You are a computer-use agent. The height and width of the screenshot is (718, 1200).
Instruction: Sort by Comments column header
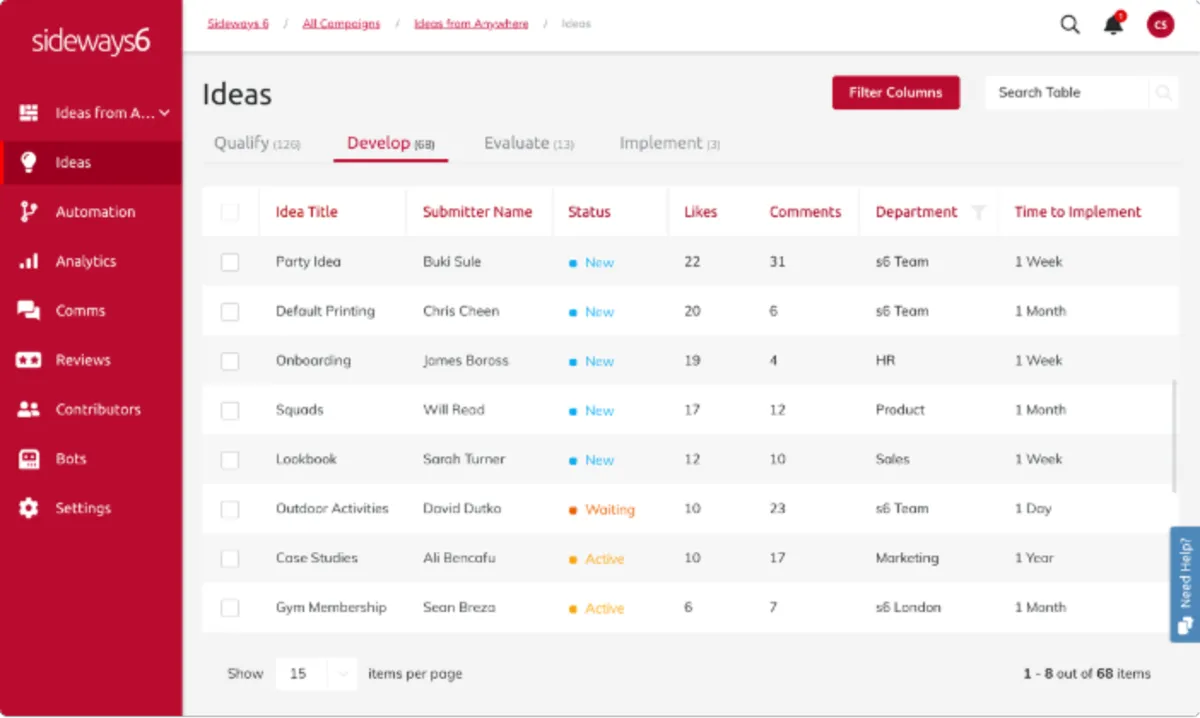[x=805, y=212]
